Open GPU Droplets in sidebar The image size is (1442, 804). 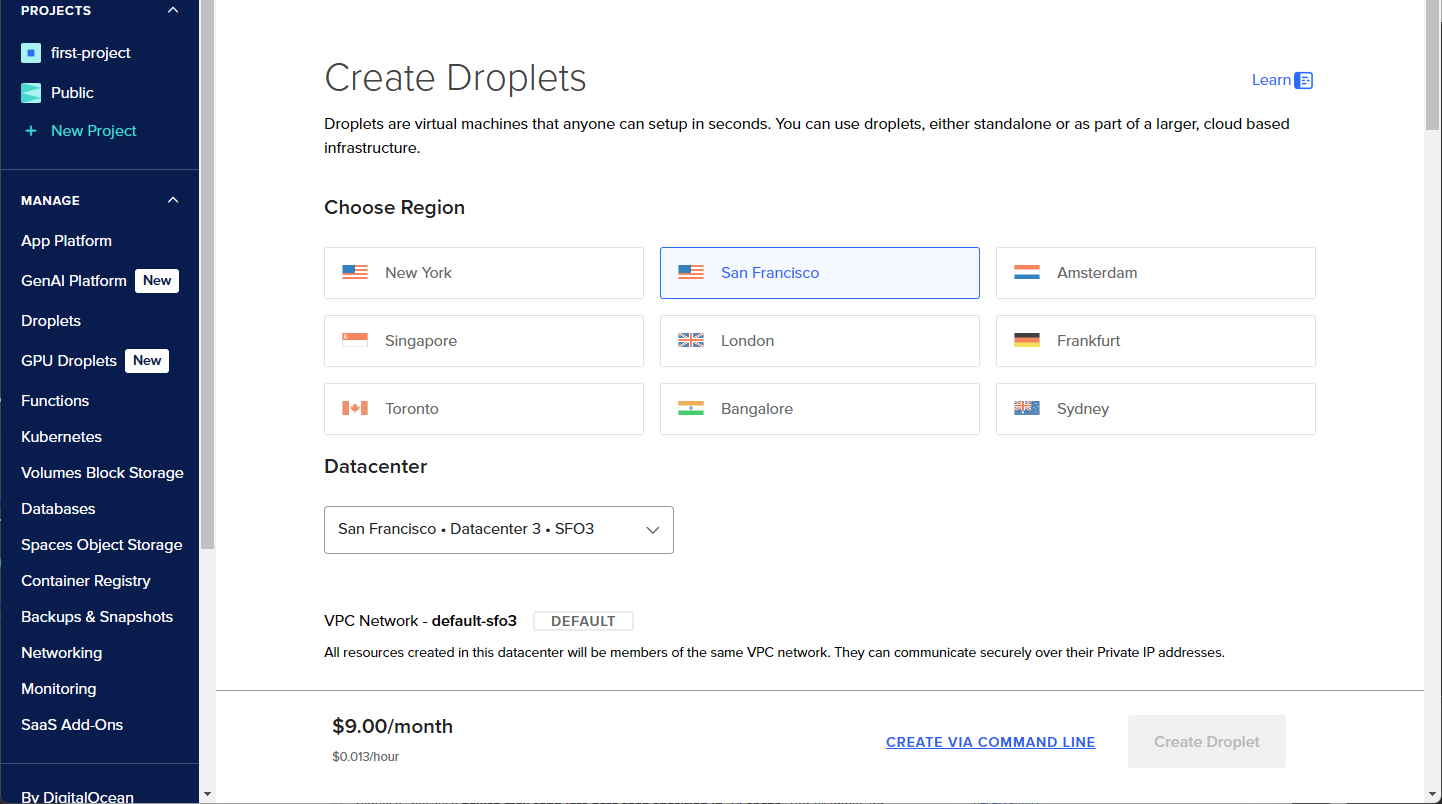(x=69, y=361)
